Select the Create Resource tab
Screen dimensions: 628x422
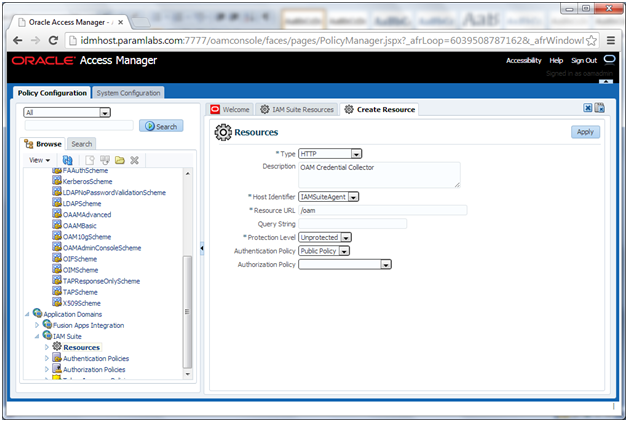click(380, 109)
